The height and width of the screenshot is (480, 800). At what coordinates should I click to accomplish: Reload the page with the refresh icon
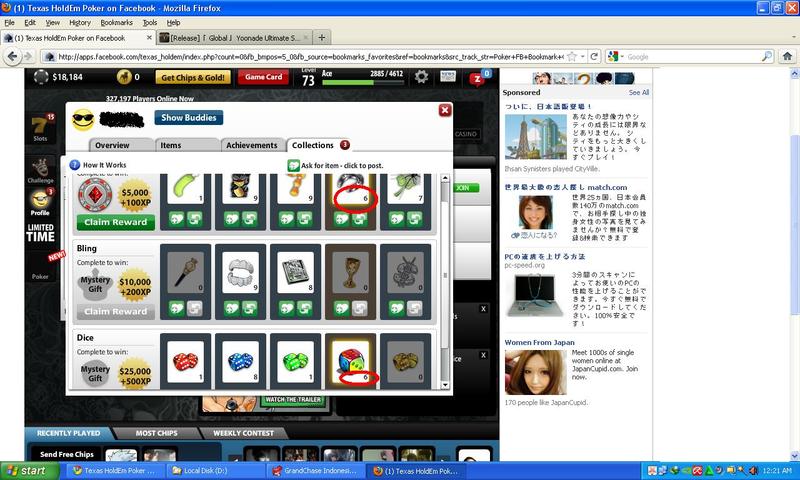coord(594,57)
